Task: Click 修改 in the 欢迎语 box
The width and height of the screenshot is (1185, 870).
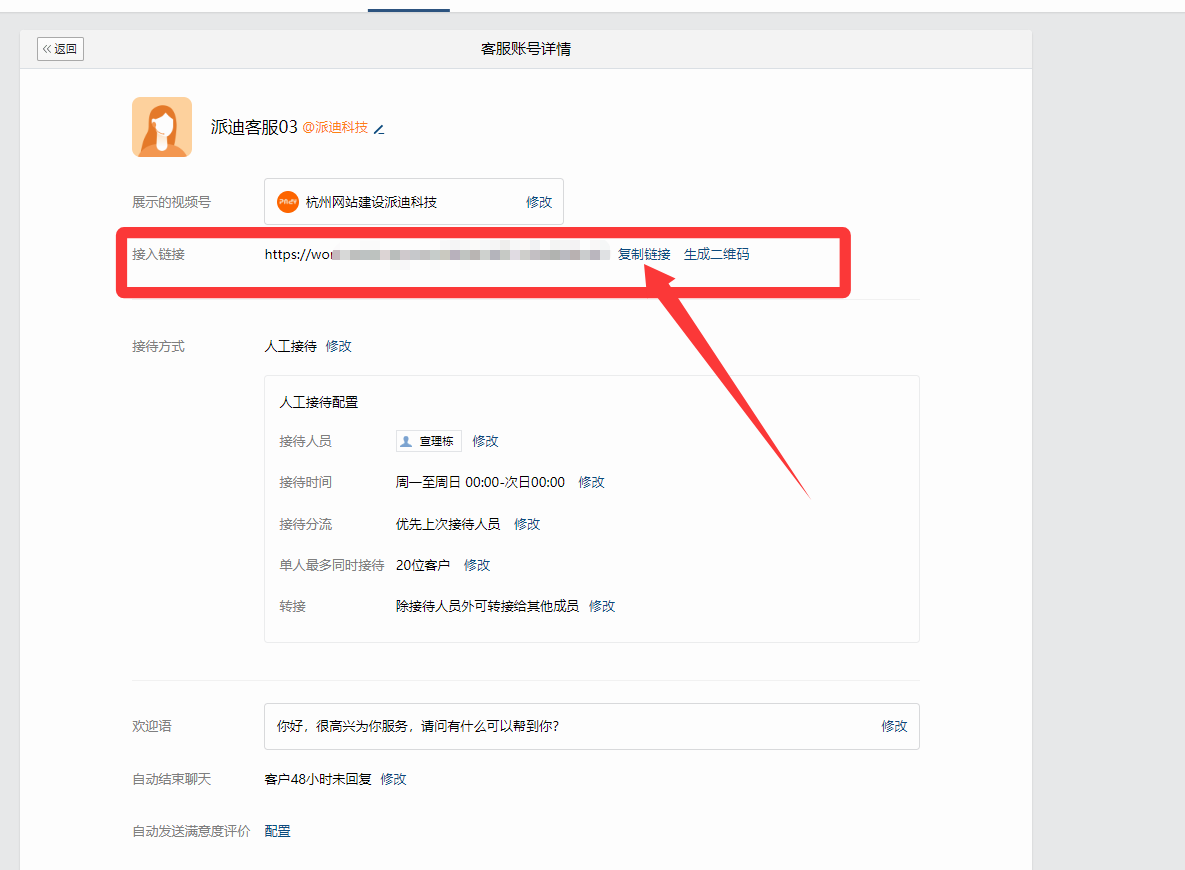Action: click(x=894, y=726)
